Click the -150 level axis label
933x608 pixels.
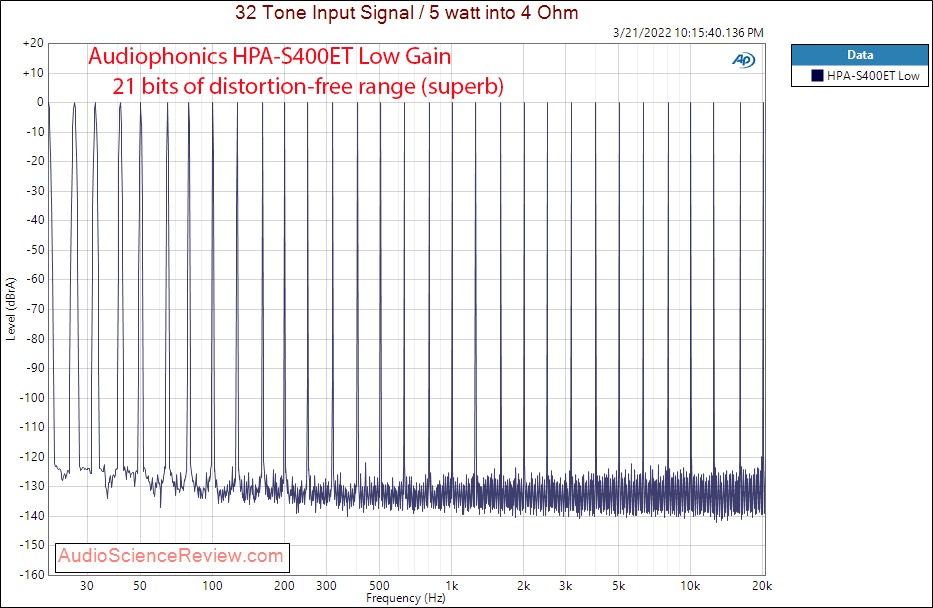[x=33, y=544]
